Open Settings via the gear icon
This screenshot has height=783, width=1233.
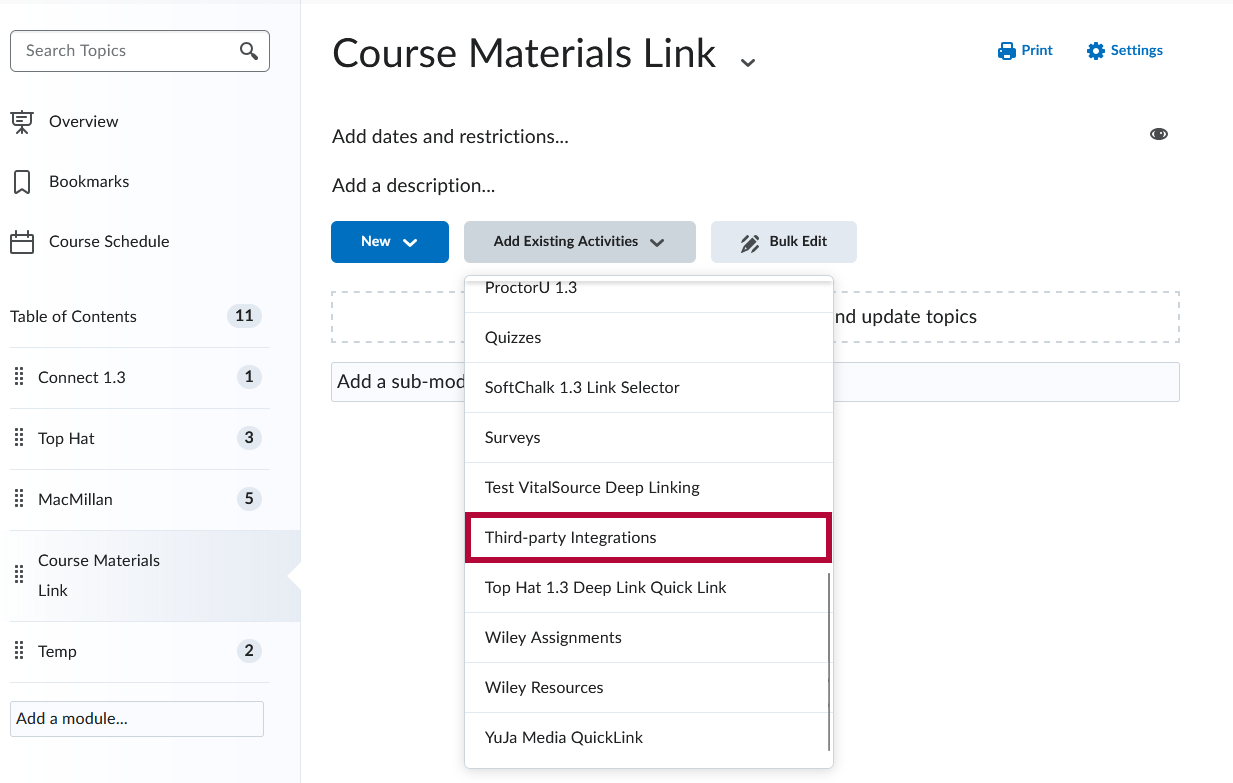[x=1096, y=51]
